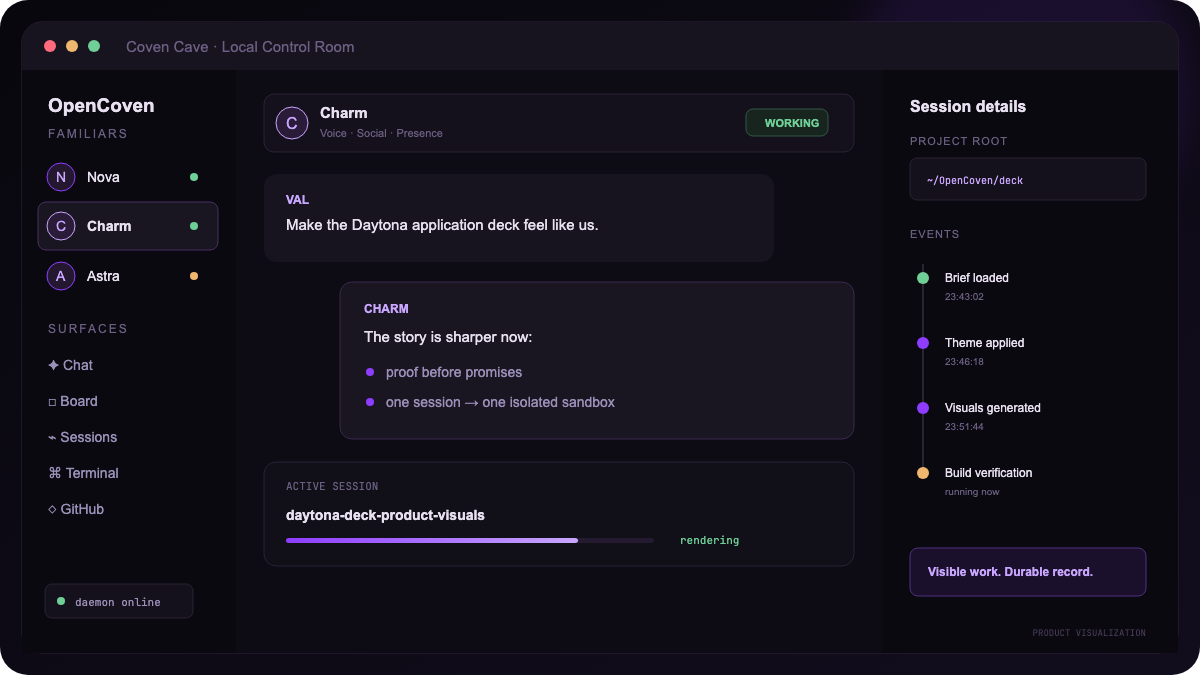Select the Build verification event marker

pyautogui.click(x=923, y=473)
